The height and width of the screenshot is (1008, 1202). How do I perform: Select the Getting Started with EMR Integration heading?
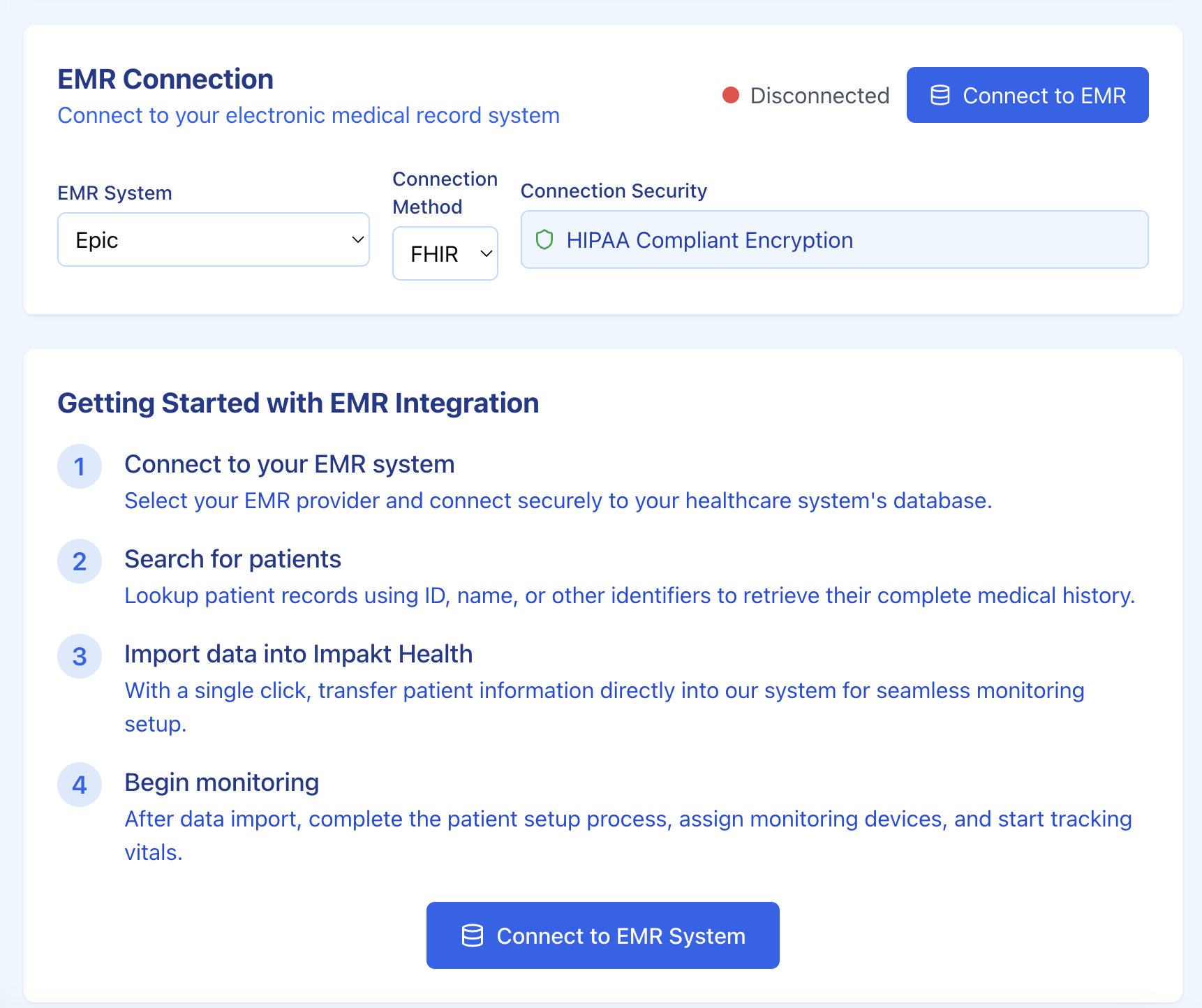(298, 403)
